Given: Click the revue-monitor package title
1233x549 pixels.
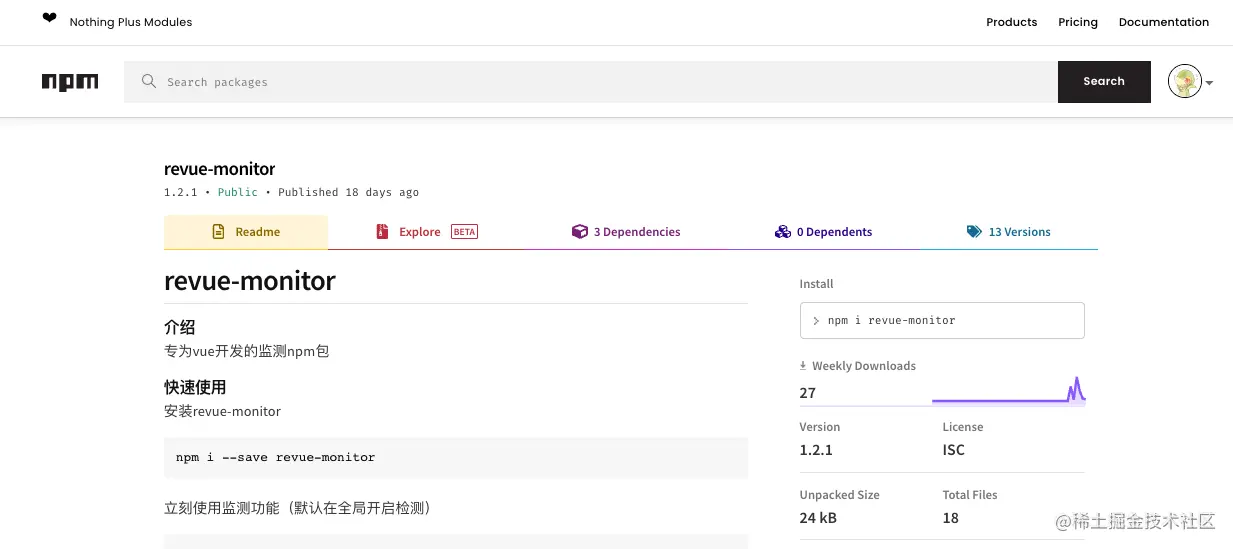Looking at the screenshot, I should [219, 169].
